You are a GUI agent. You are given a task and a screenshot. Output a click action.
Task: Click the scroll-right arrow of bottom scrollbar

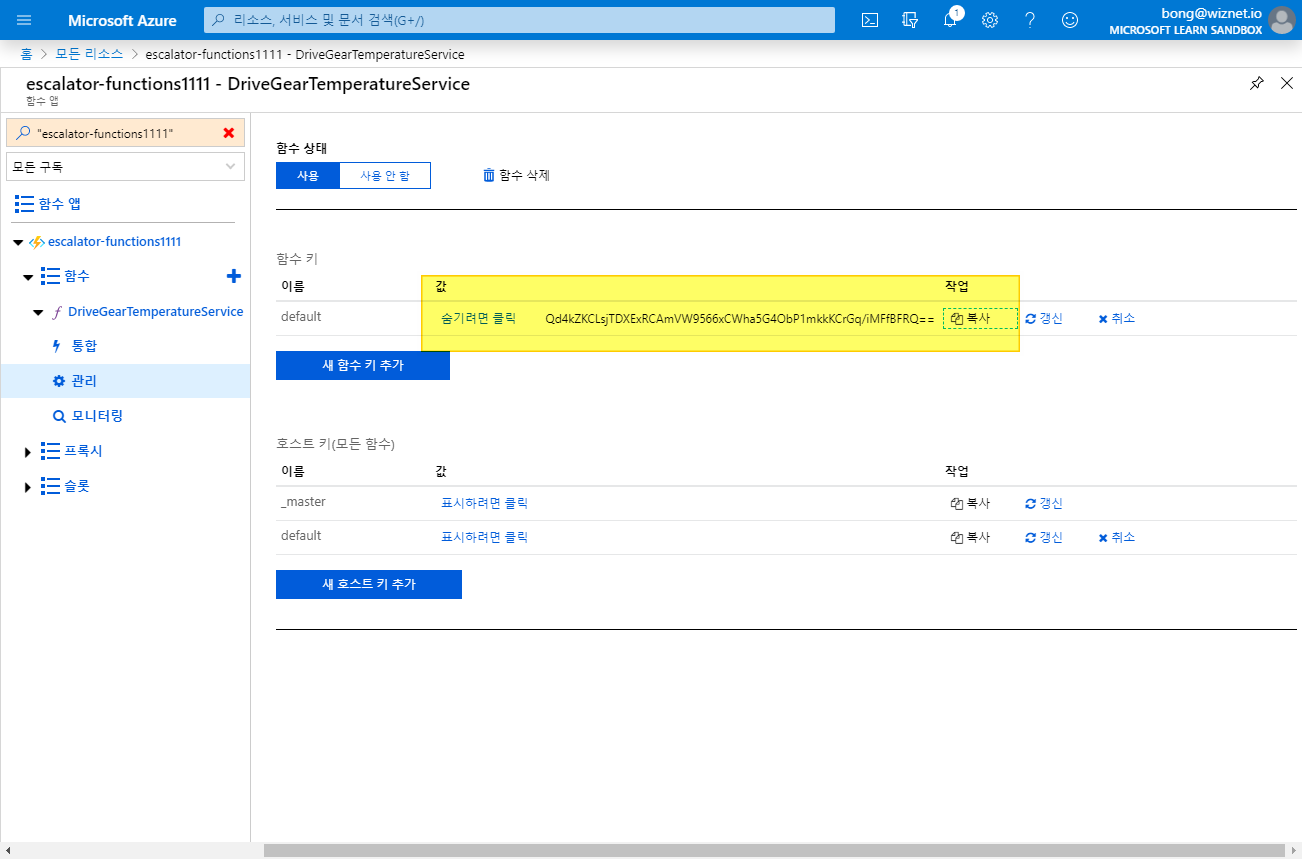point(1294,850)
